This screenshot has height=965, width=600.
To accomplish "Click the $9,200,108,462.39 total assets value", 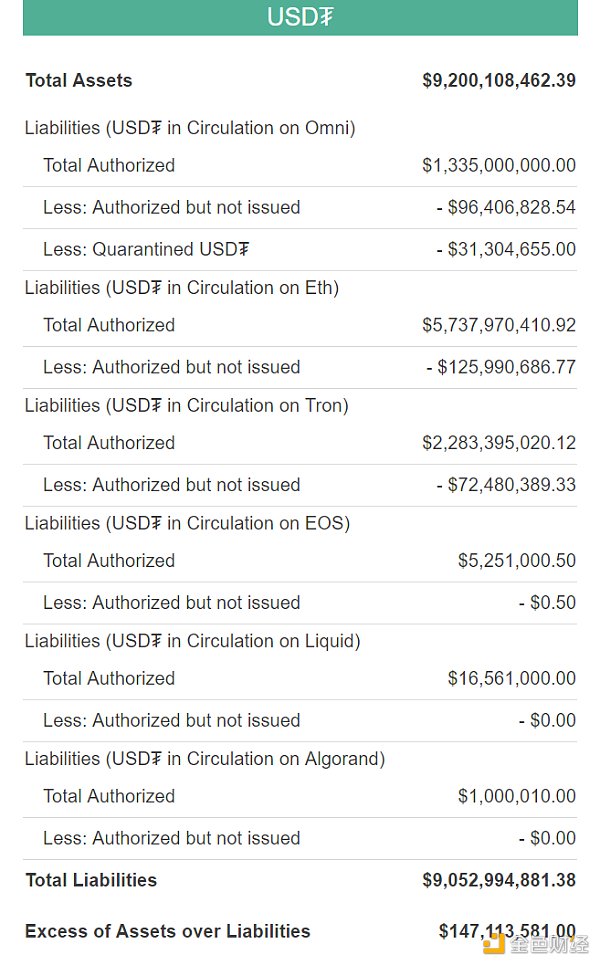I will (499, 80).
